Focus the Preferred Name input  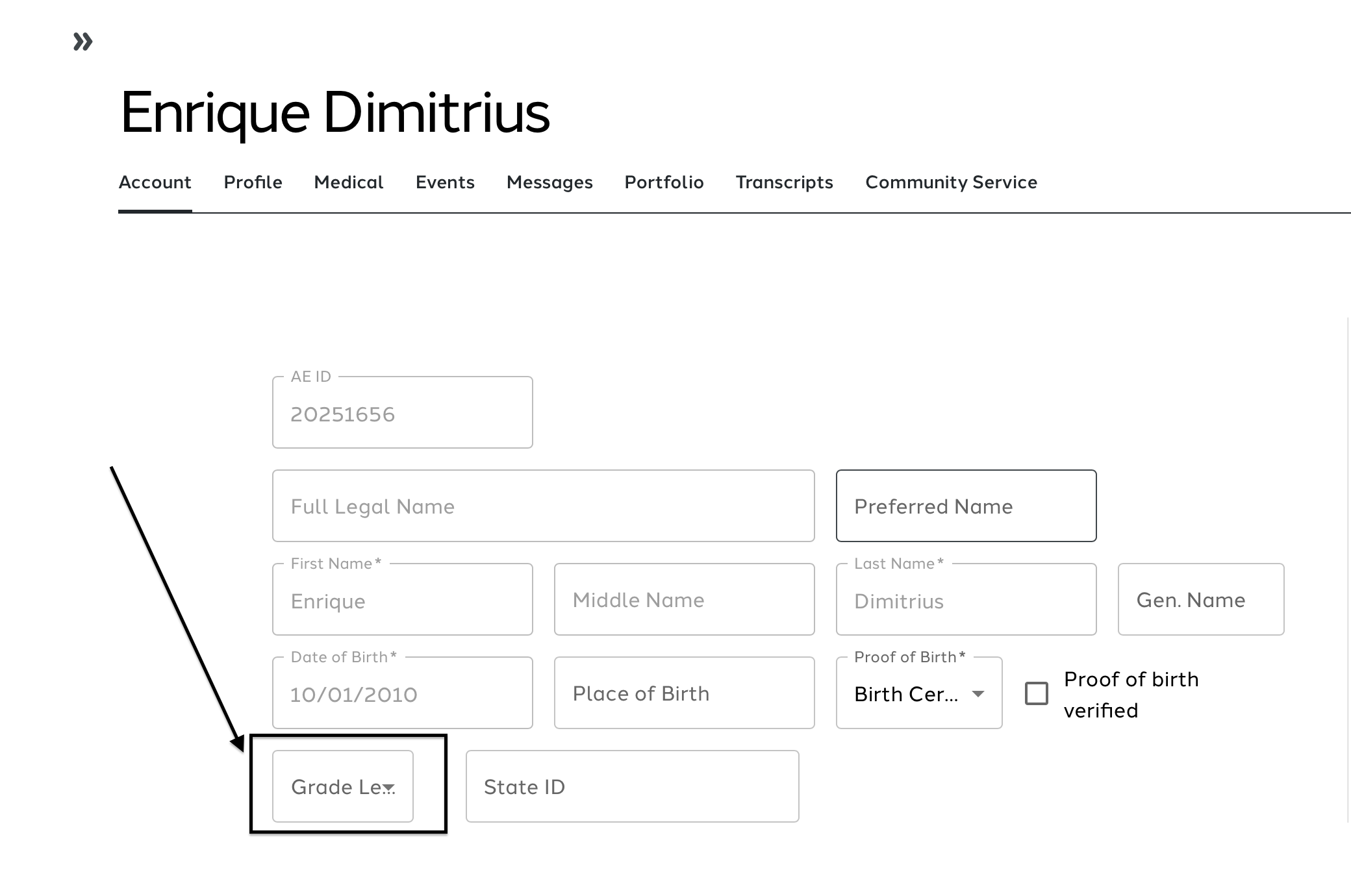click(966, 506)
